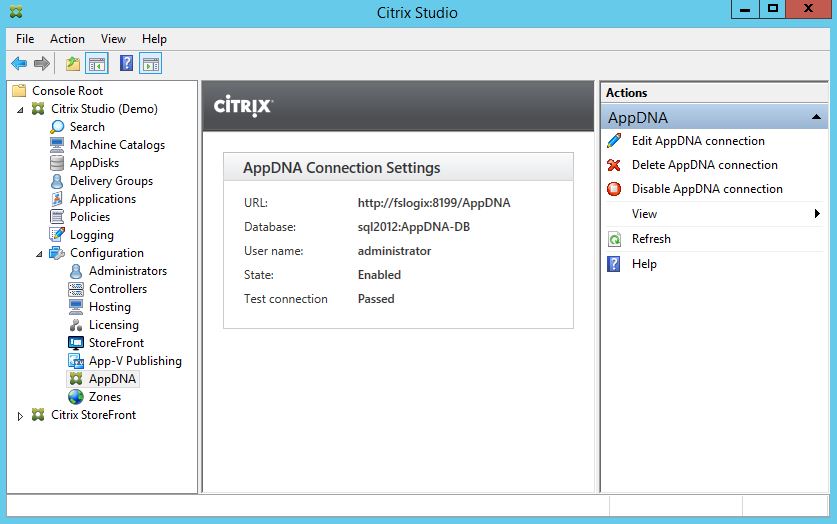The width and height of the screenshot is (837, 524).
Task: Open Zones globe icon node
Action: click(76, 397)
